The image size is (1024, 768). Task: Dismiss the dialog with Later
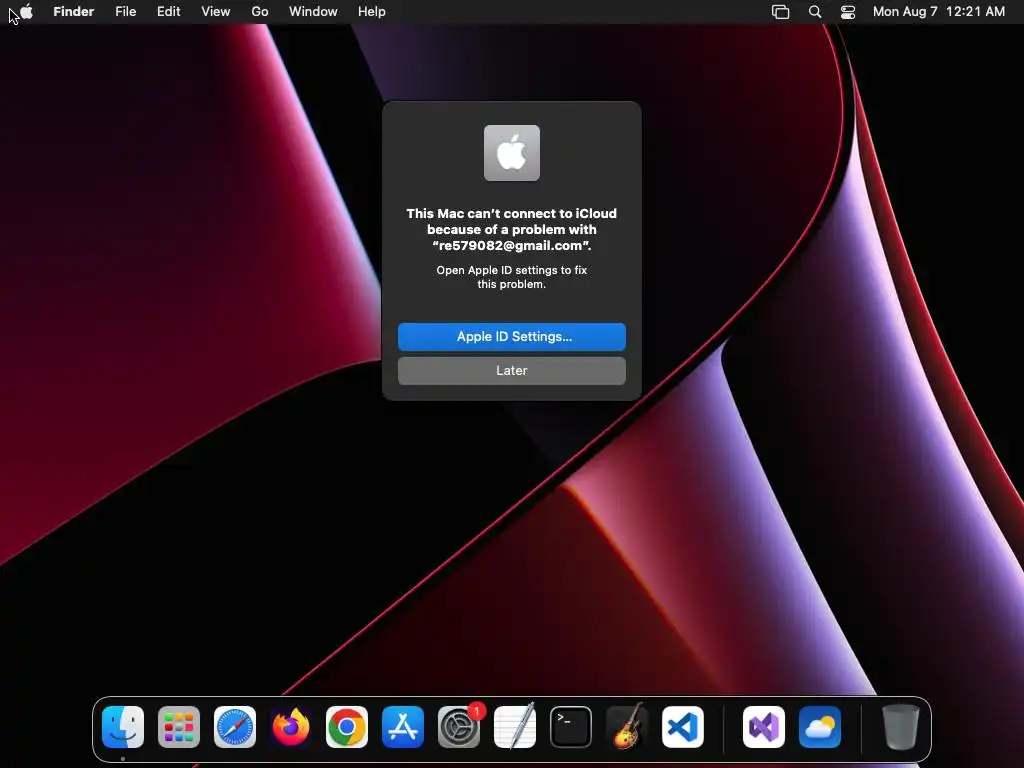[512, 371]
